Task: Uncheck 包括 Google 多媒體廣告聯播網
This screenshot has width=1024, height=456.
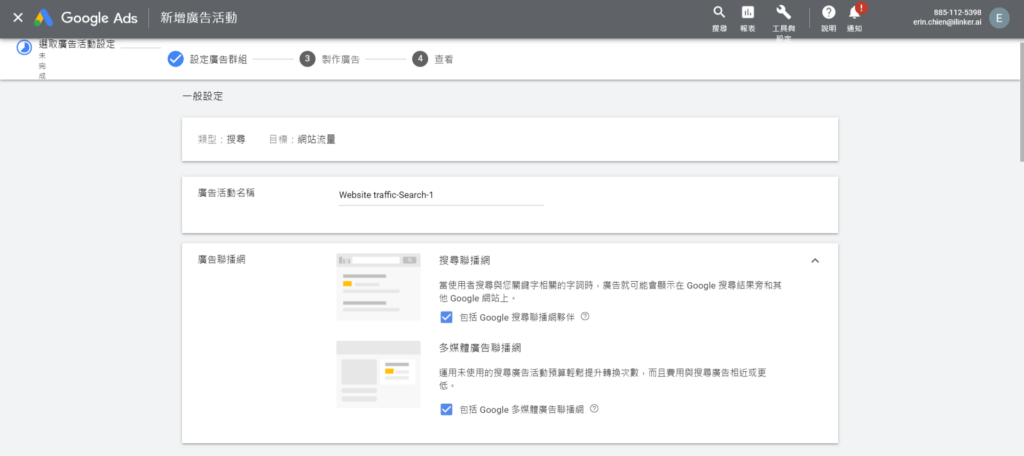Action: pyautogui.click(x=447, y=410)
